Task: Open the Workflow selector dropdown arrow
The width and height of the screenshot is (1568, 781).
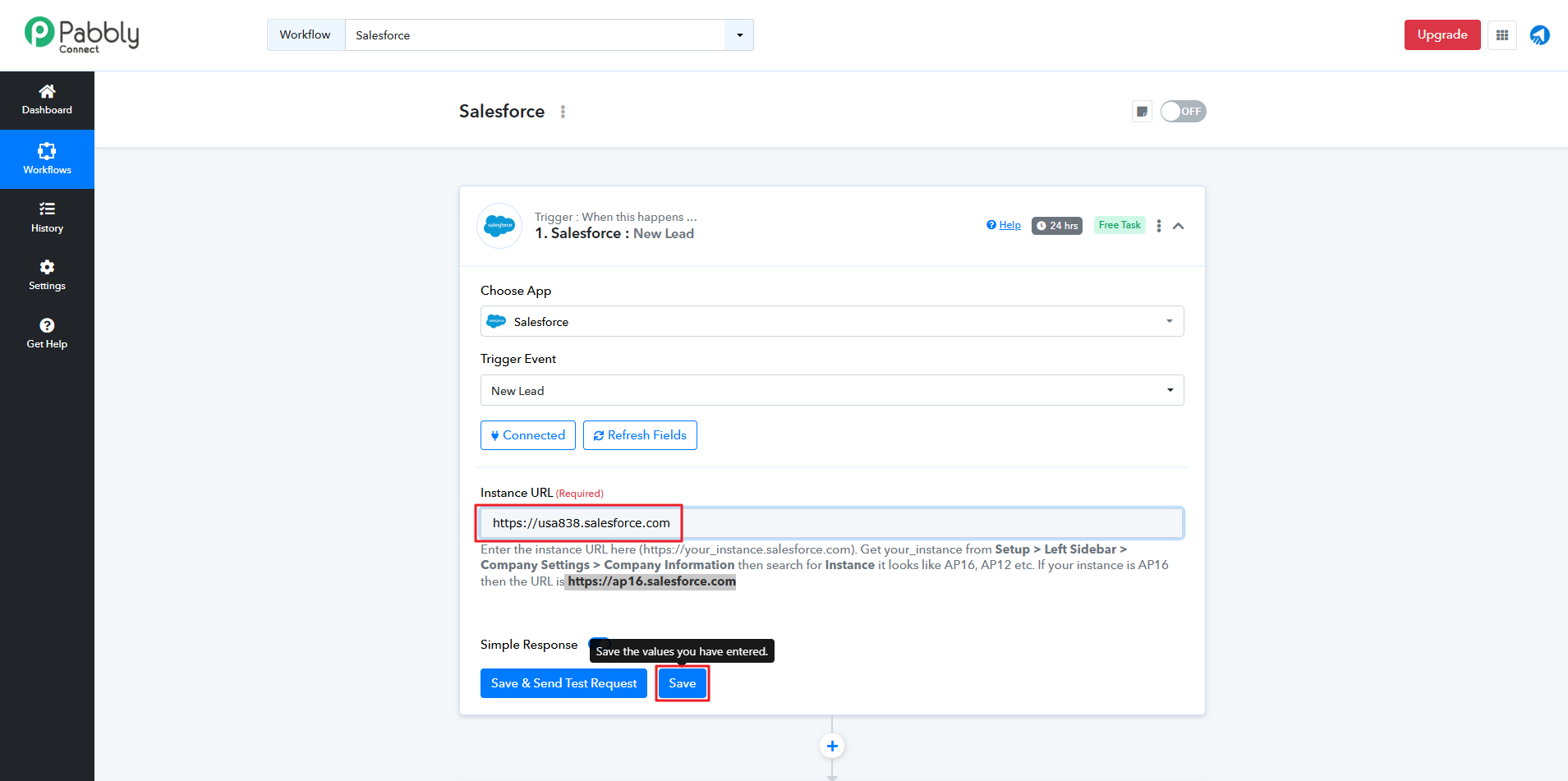Action: click(739, 35)
